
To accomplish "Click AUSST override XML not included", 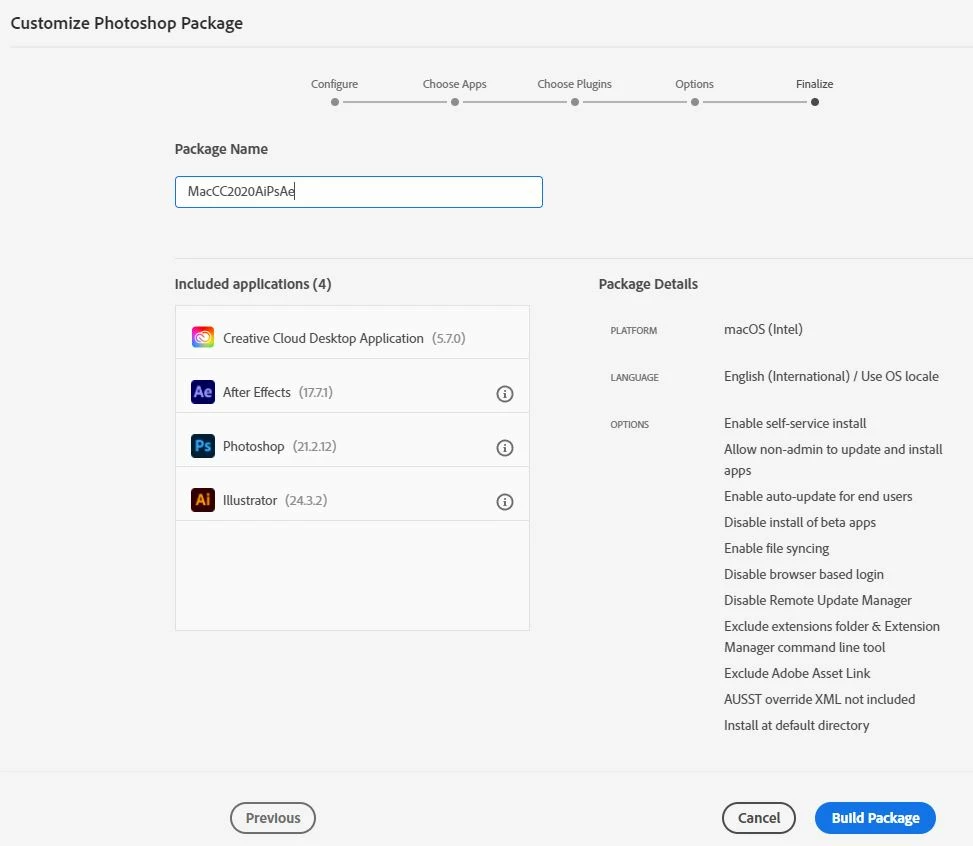I will pyautogui.click(x=819, y=700).
